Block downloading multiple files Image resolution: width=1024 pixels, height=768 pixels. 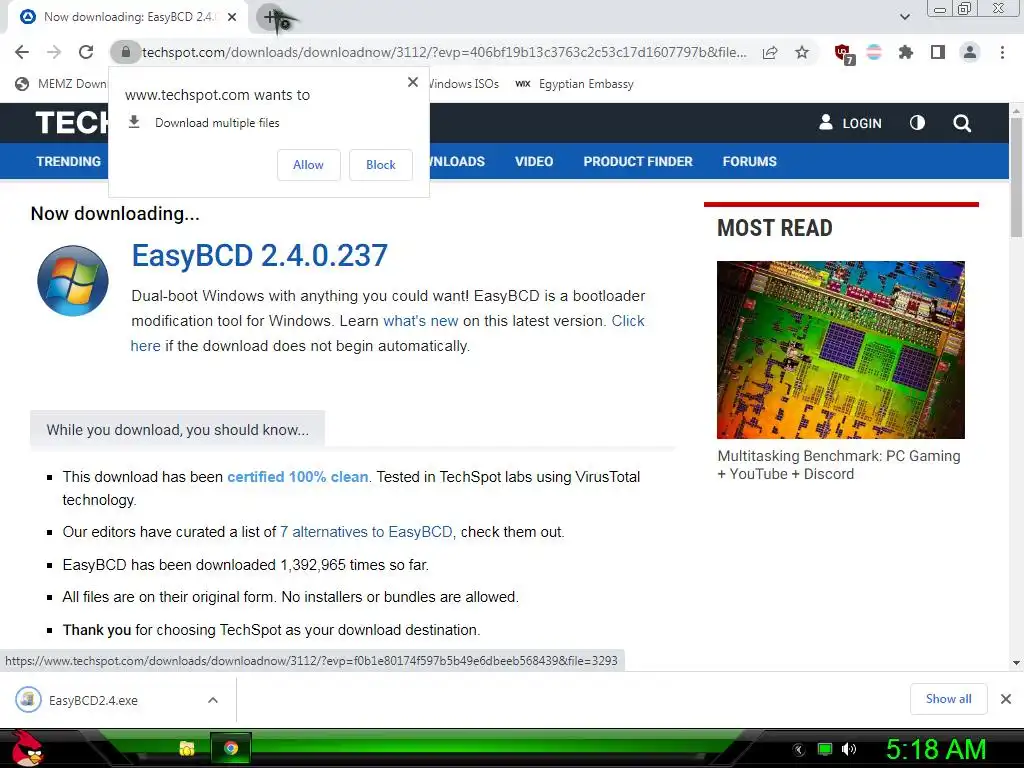tap(381, 165)
